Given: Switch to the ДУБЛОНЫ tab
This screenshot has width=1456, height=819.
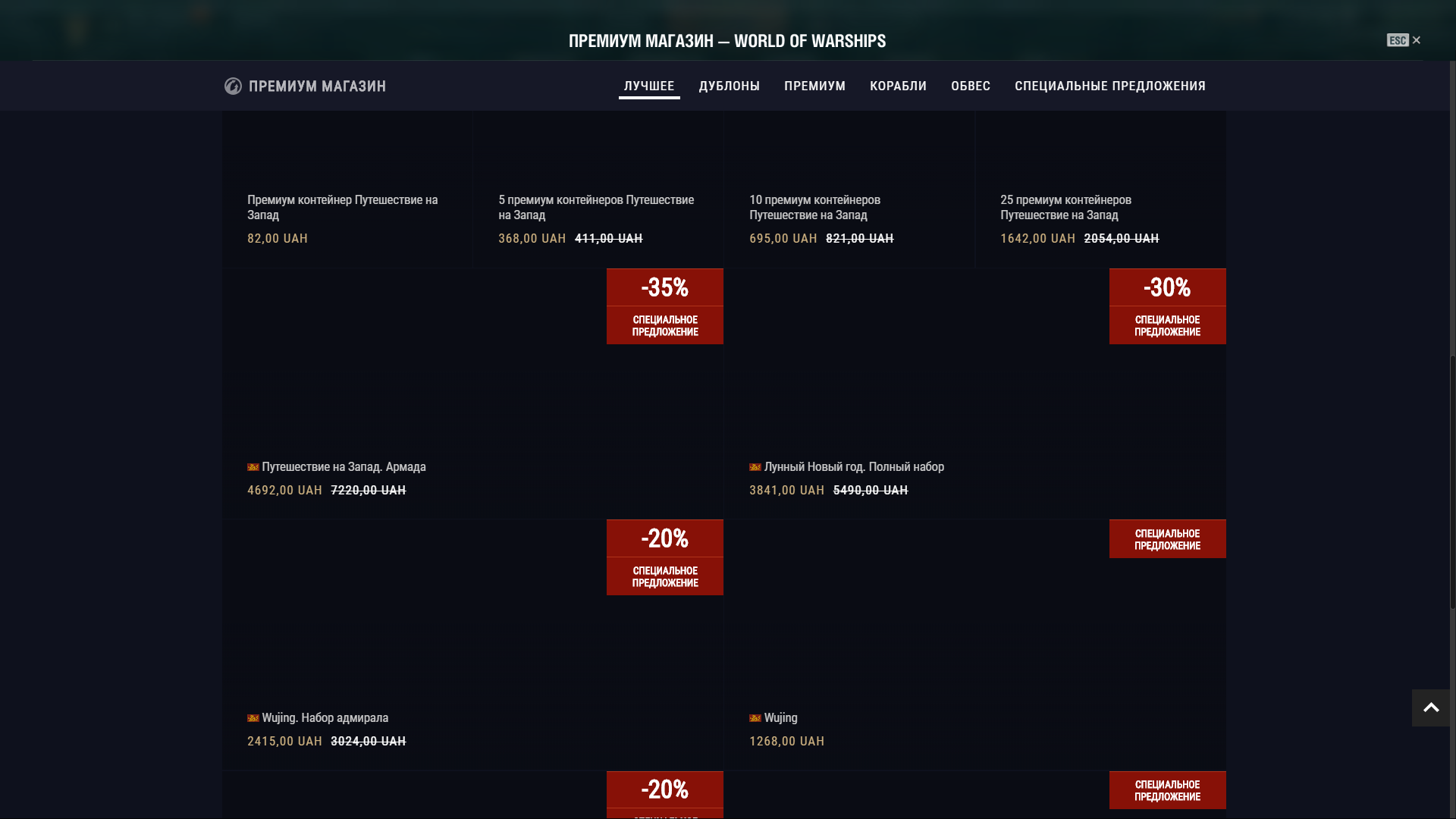Looking at the screenshot, I should tap(730, 86).
